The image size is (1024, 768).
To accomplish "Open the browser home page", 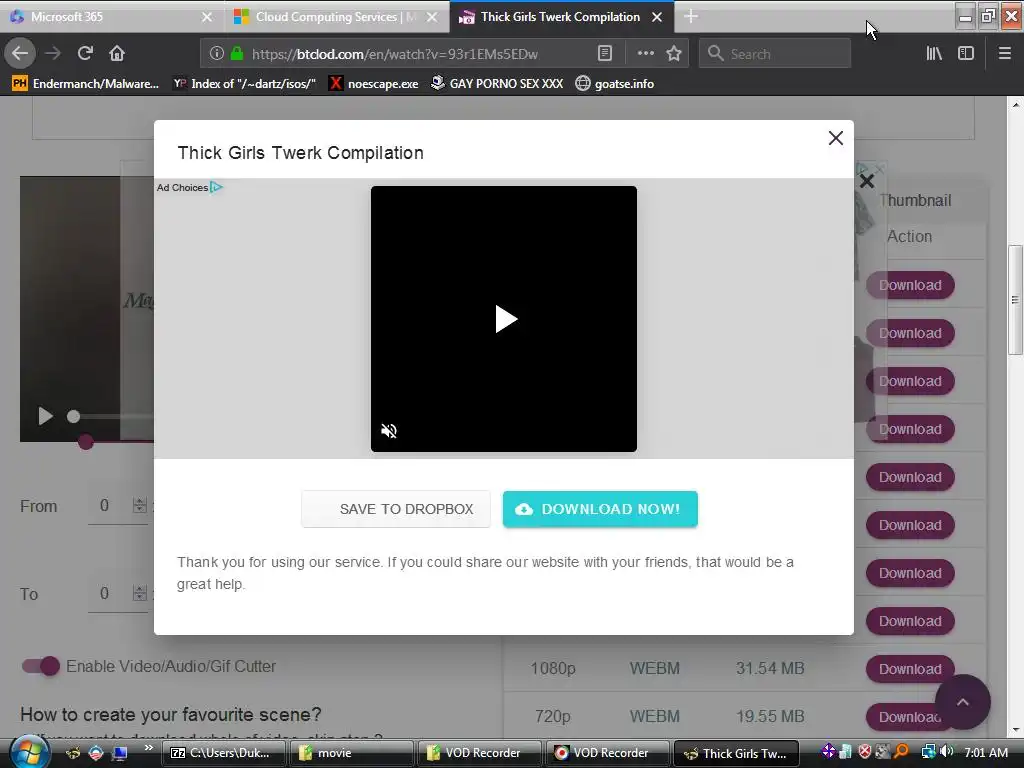I will pyautogui.click(x=117, y=54).
